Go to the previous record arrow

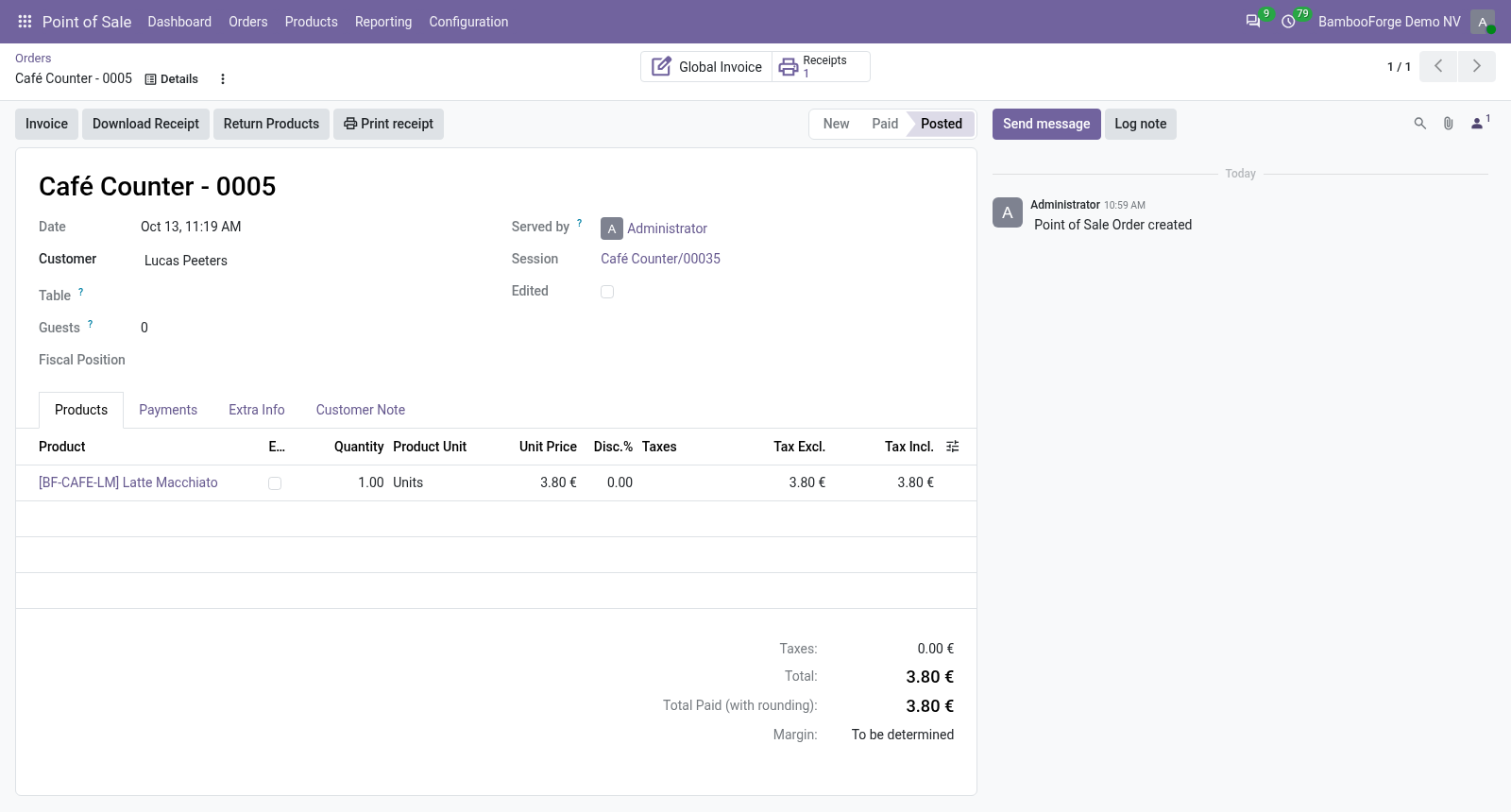pyautogui.click(x=1438, y=66)
